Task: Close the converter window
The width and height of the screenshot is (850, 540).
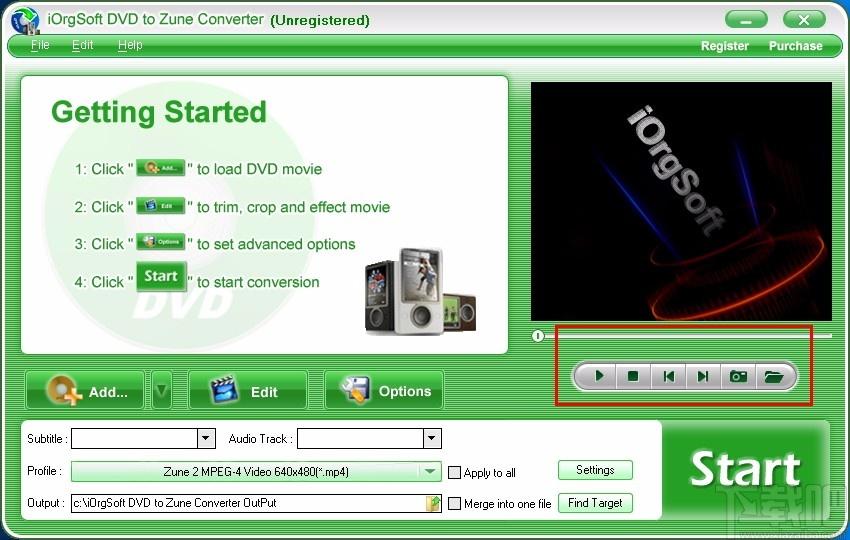Action: click(804, 21)
